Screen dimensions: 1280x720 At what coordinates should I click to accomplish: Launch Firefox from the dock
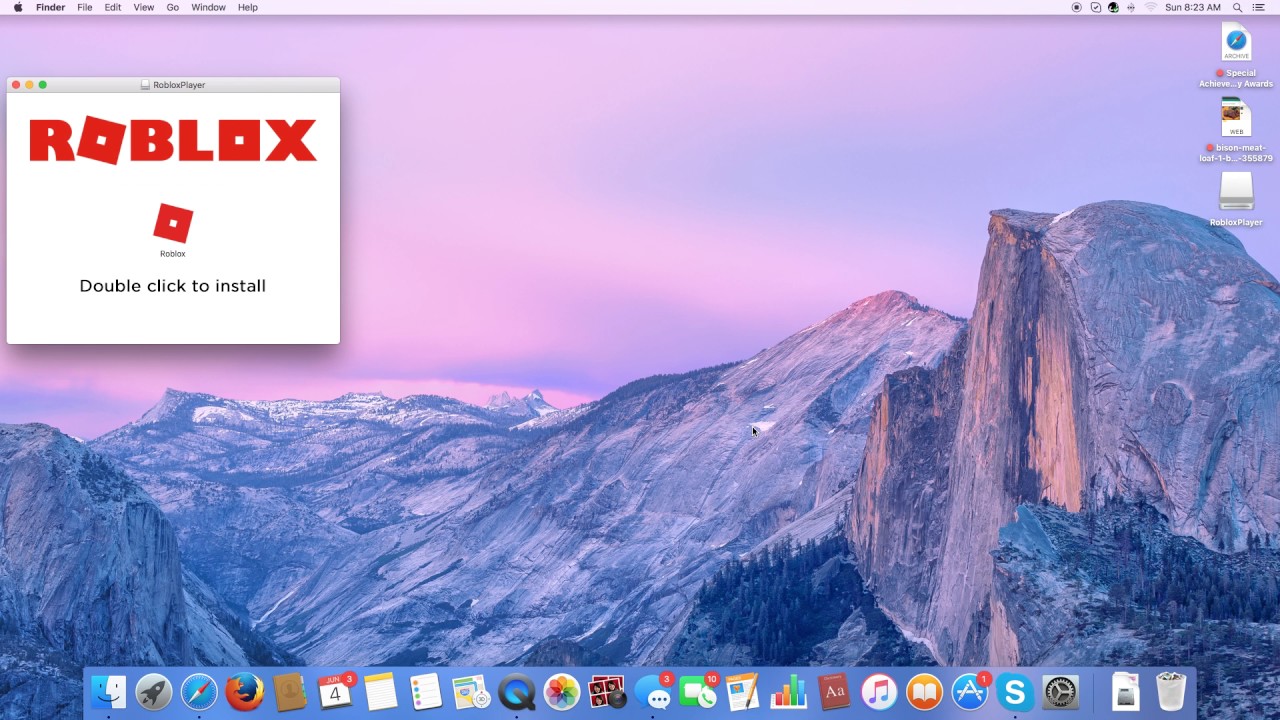244,692
